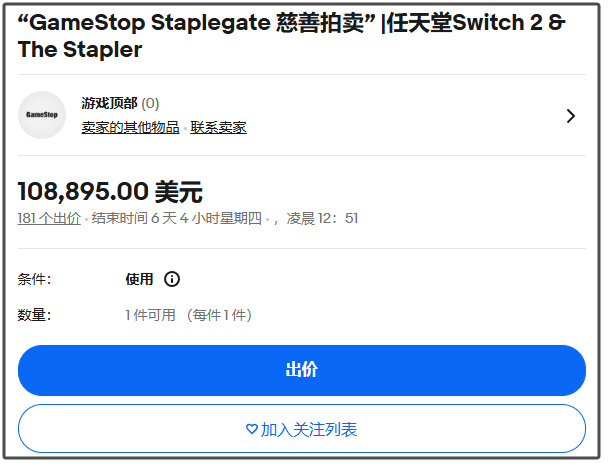611x468 pixels.
Task: Click the 凌晨 12：51 end time
Action: click(322, 218)
